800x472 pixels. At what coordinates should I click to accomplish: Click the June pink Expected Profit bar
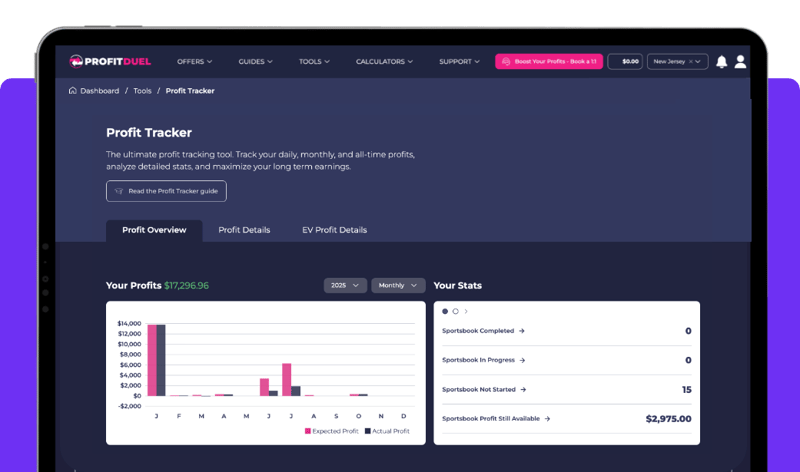(x=264, y=387)
